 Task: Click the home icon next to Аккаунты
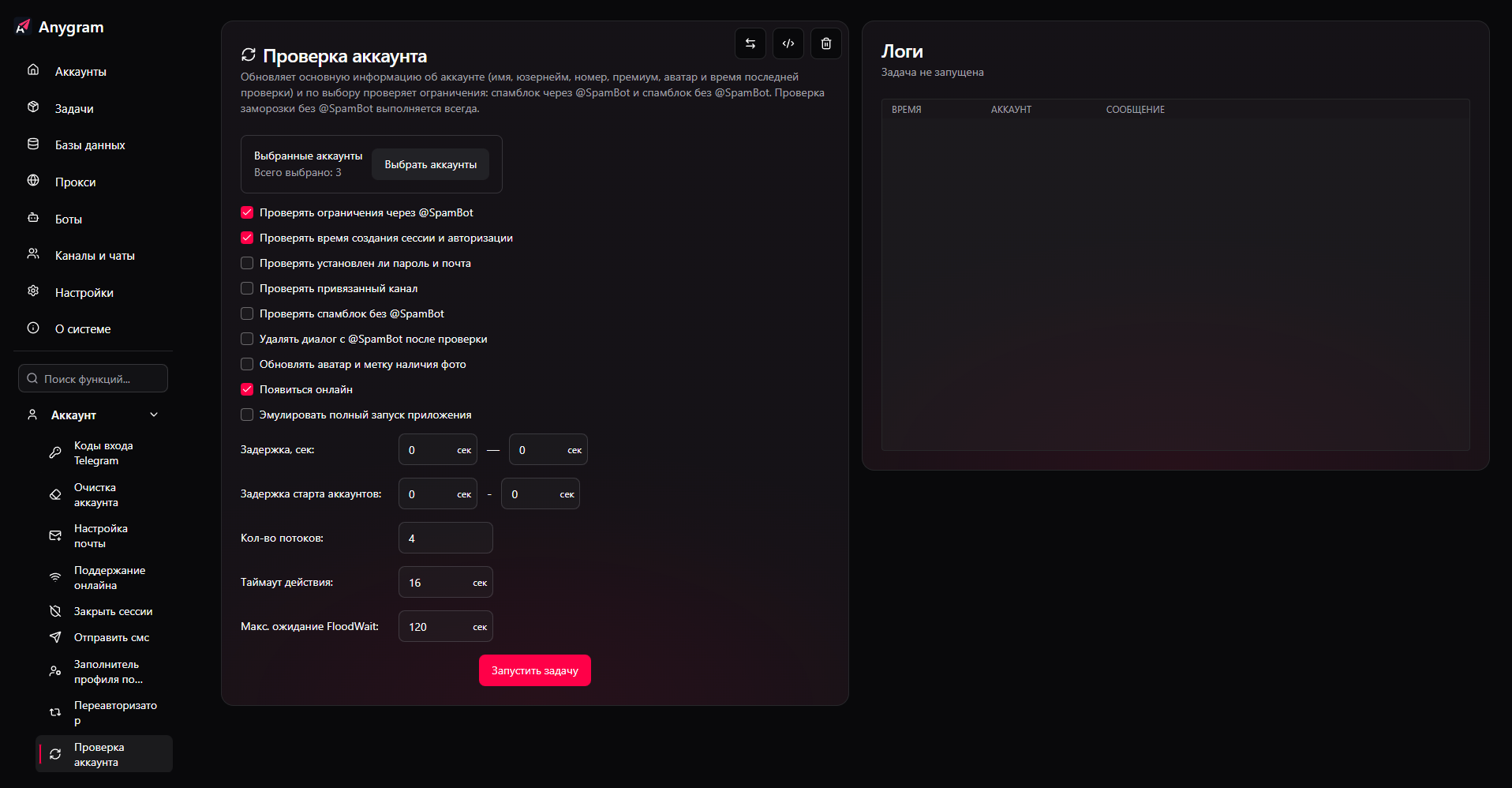click(x=33, y=69)
